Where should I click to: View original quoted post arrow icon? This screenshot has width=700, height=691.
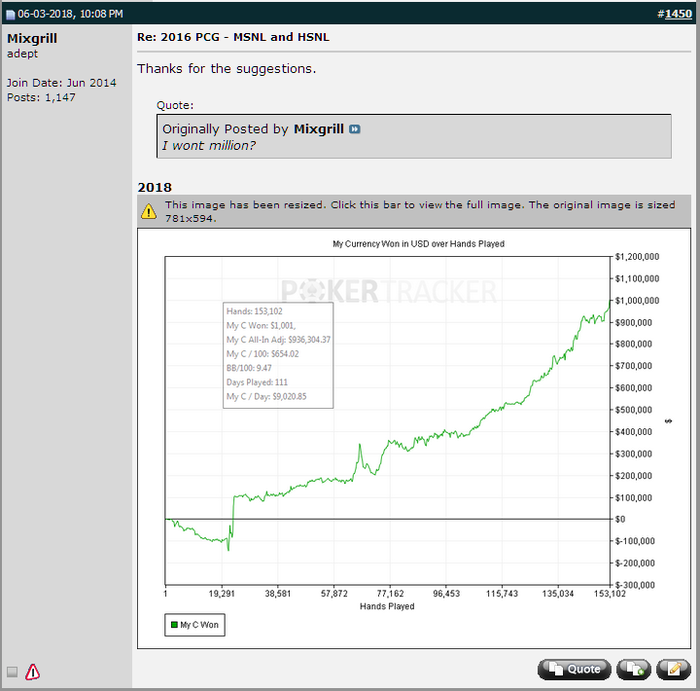pos(354,129)
